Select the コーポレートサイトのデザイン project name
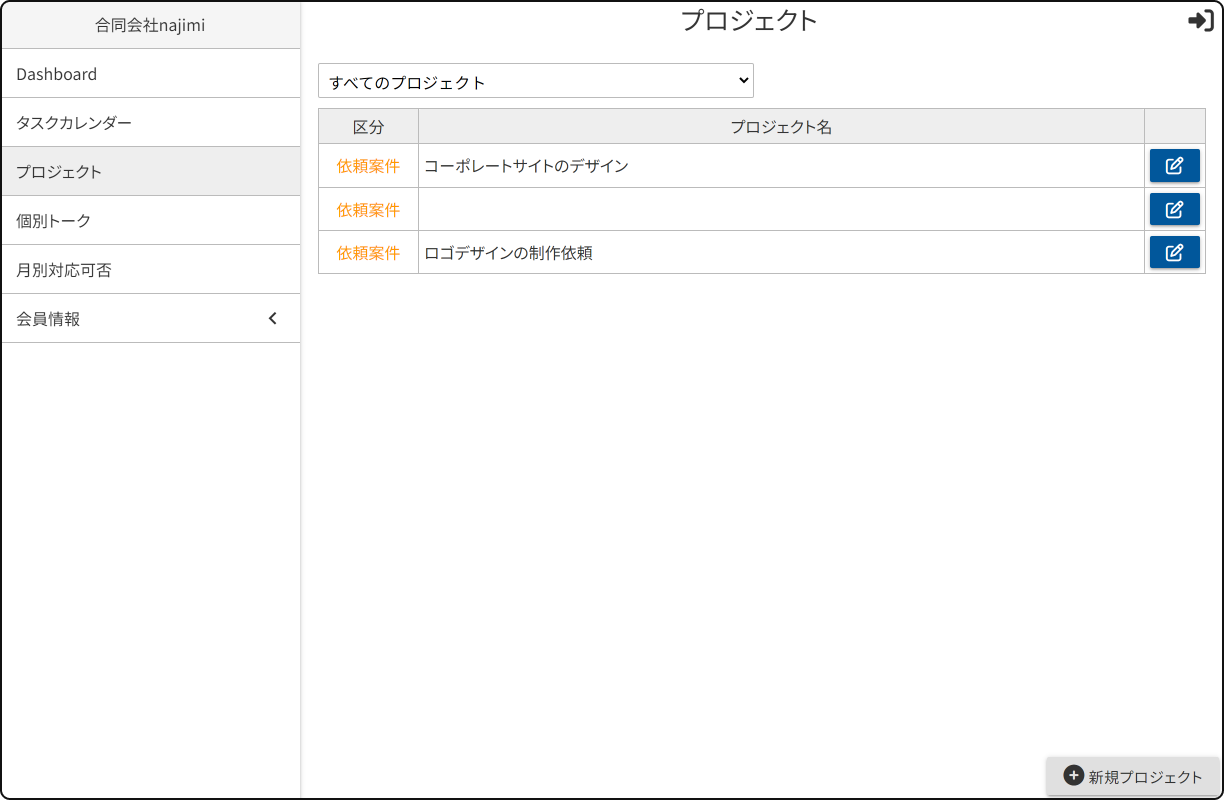The width and height of the screenshot is (1224, 800). click(x=526, y=166)
